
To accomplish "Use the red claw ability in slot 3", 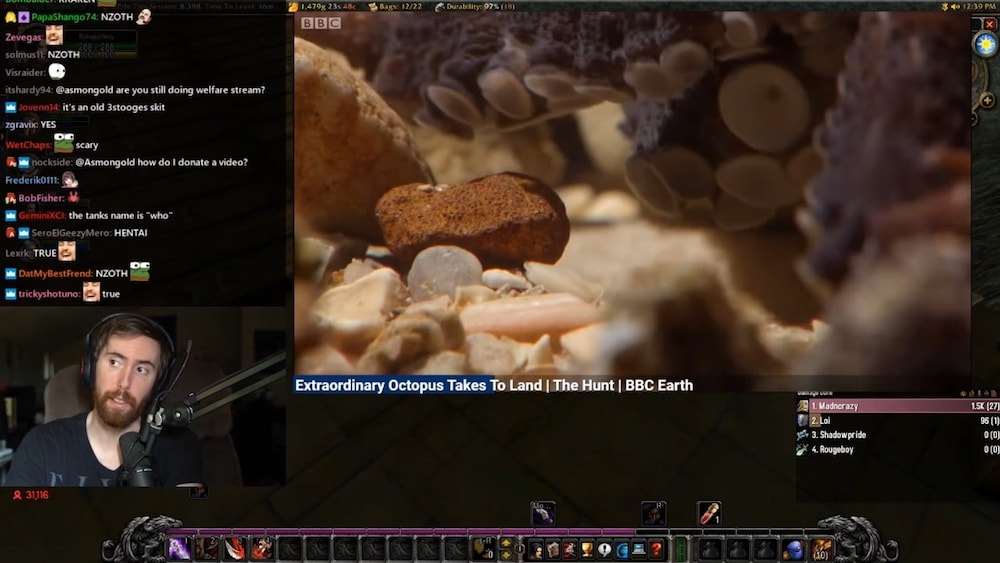I will click(235, 549).
